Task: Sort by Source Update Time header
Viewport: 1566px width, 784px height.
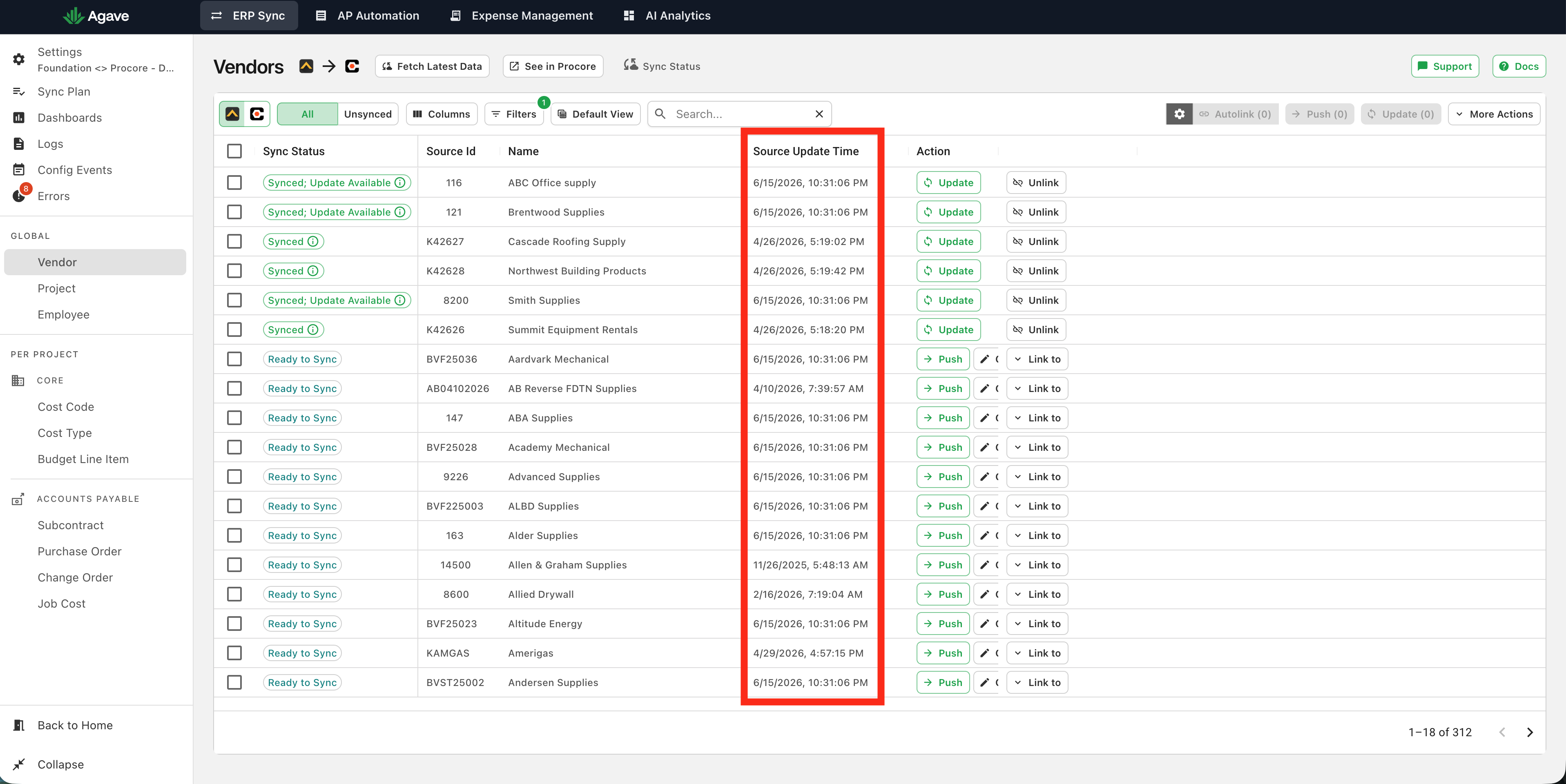Action: coord(805,151)
